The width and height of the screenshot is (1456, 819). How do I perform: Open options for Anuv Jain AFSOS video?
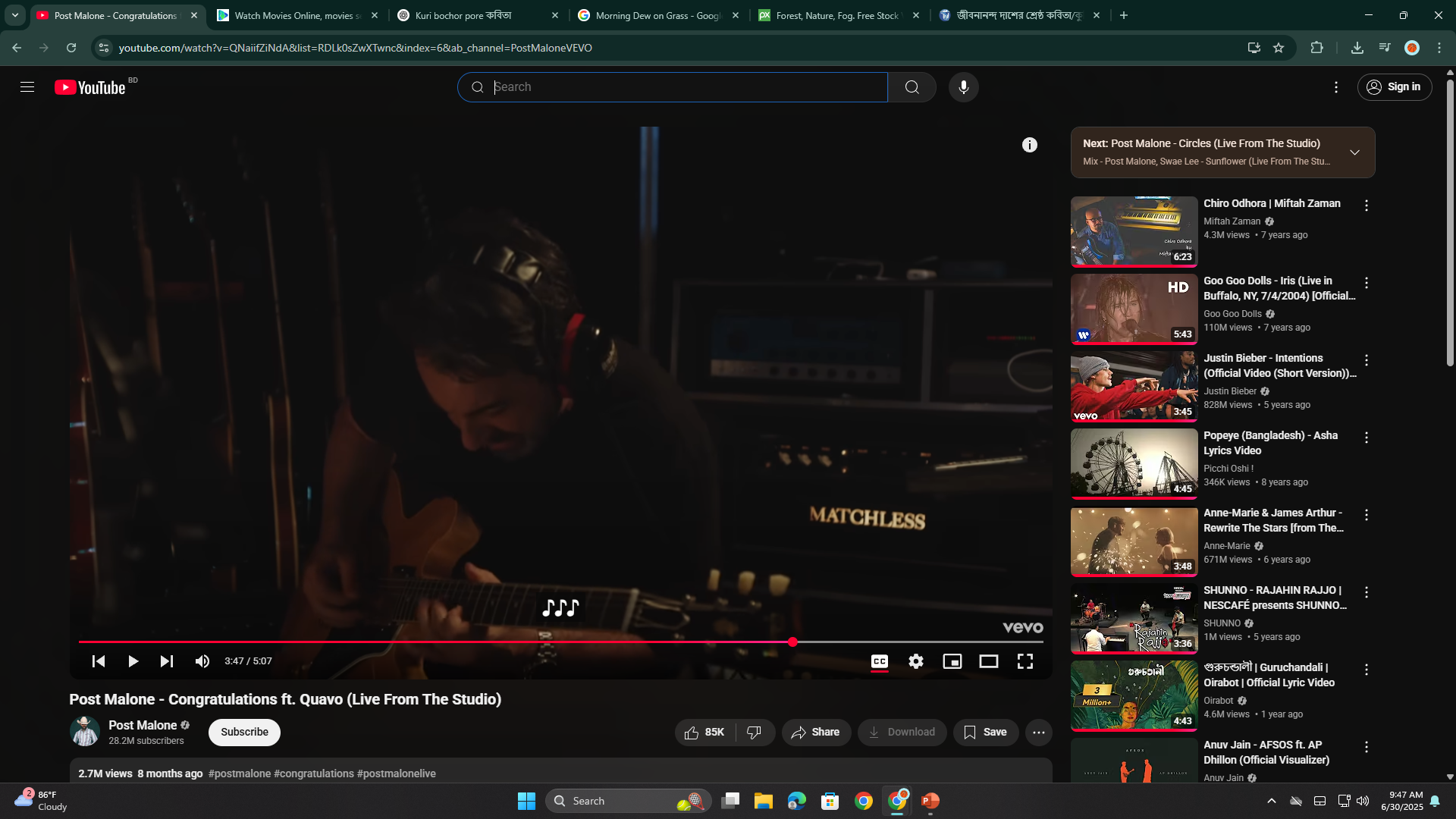(1367, 747)
